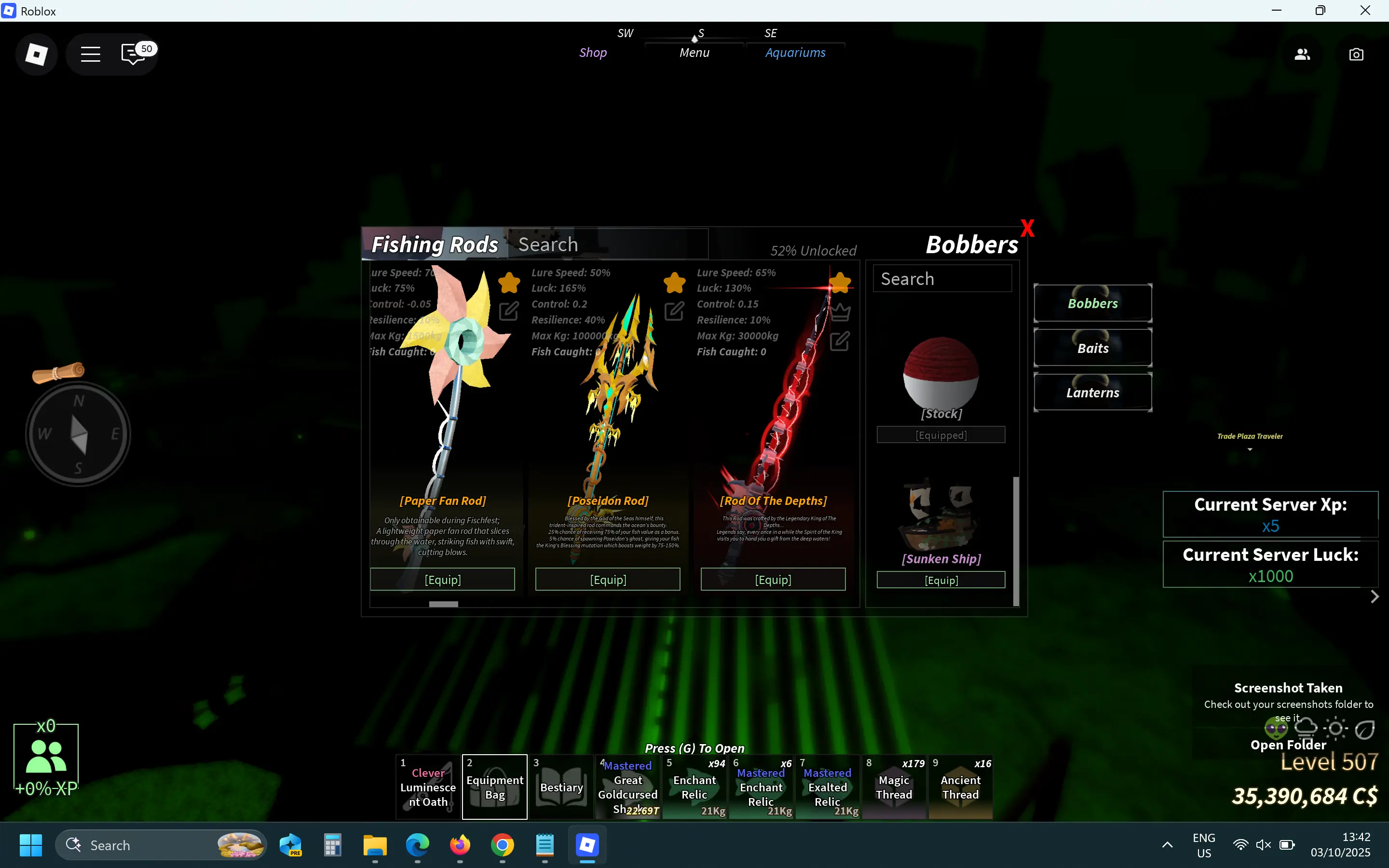1389x868 pixels.
Task: Click edit pencil icon on Poseidon Rod
Action: pyautogui.click(x=674, y=312)
